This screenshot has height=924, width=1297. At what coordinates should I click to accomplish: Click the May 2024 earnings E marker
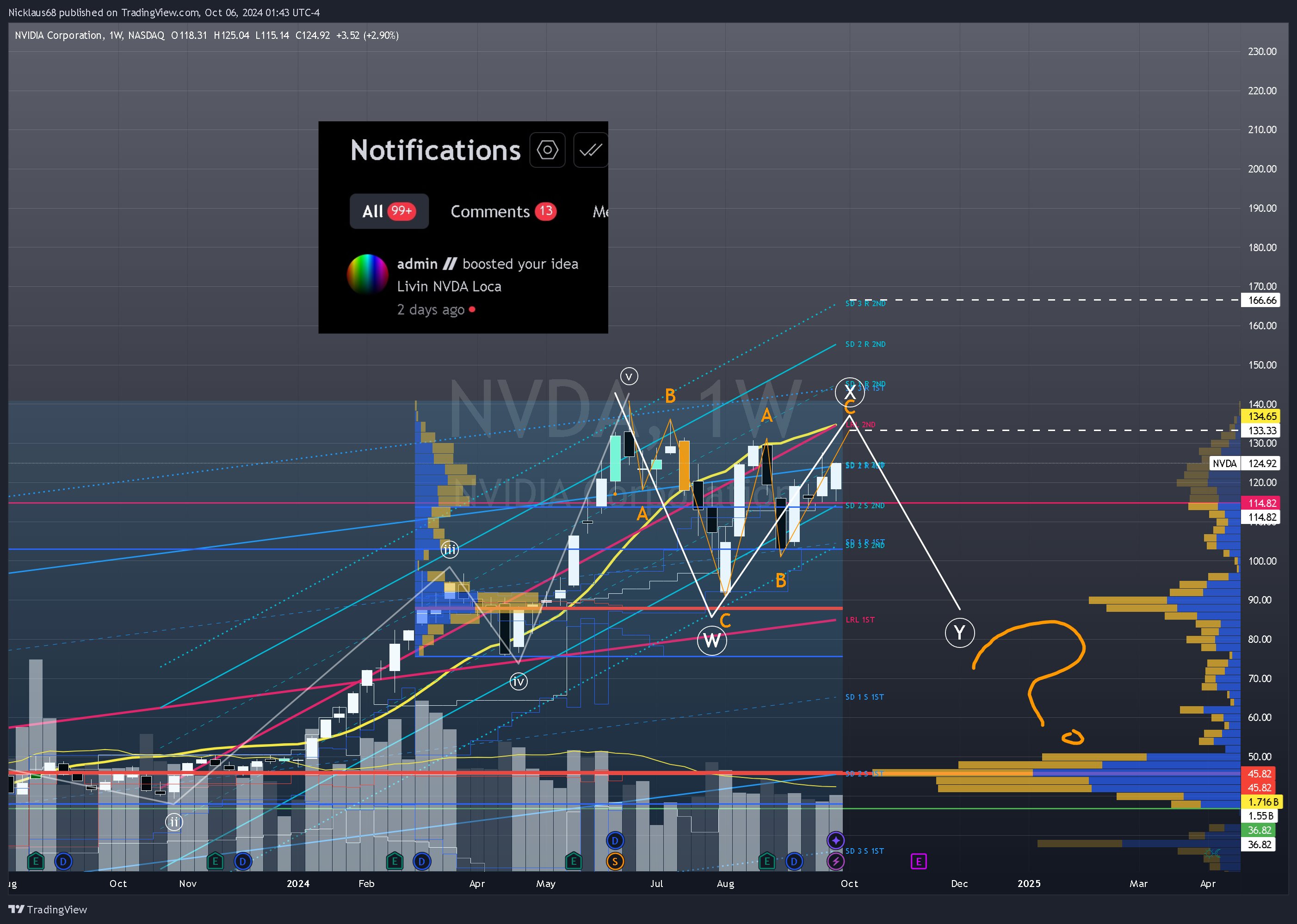tap(574, 862)
